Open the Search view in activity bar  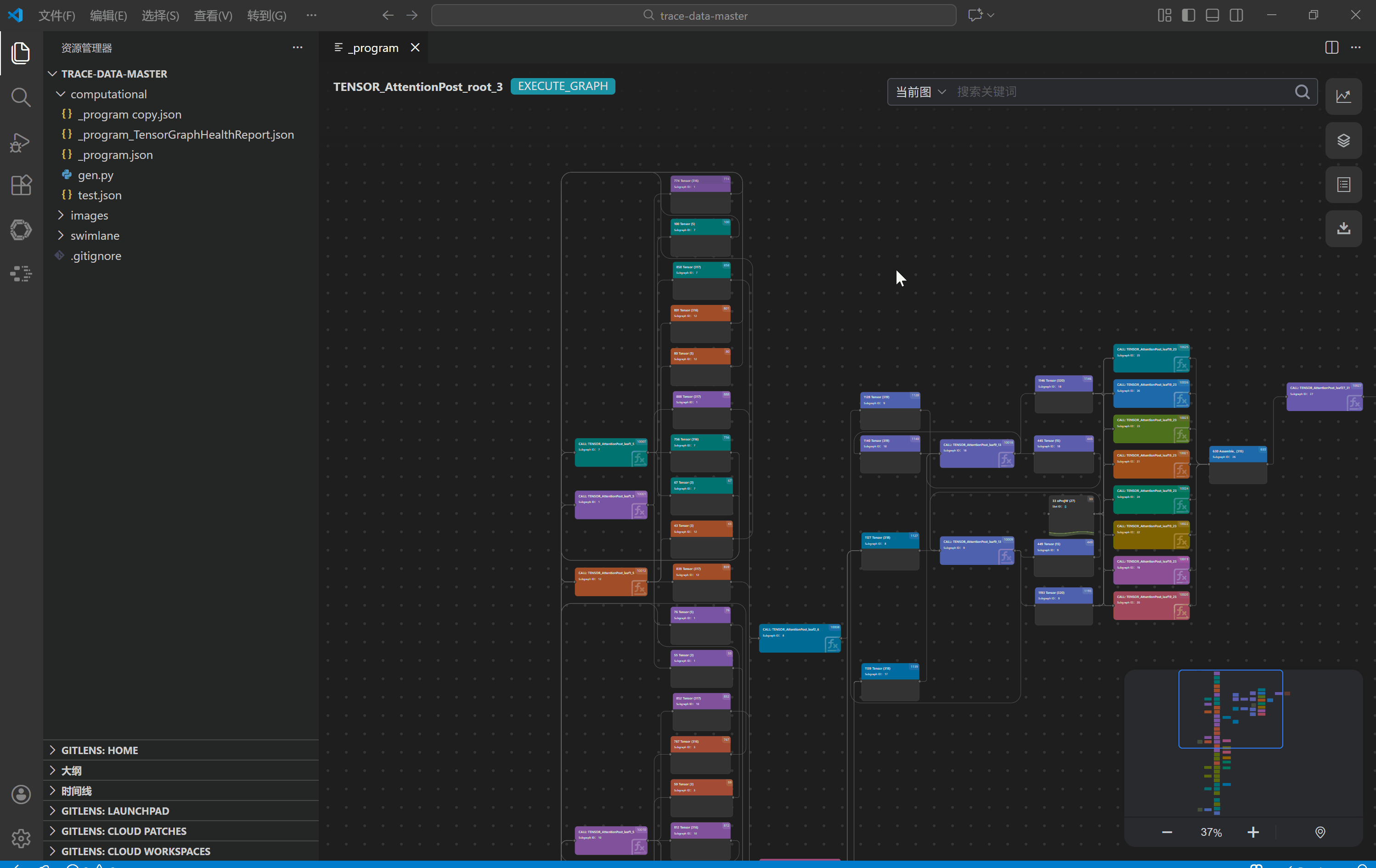pyautogui.click(x=21, y=97)
